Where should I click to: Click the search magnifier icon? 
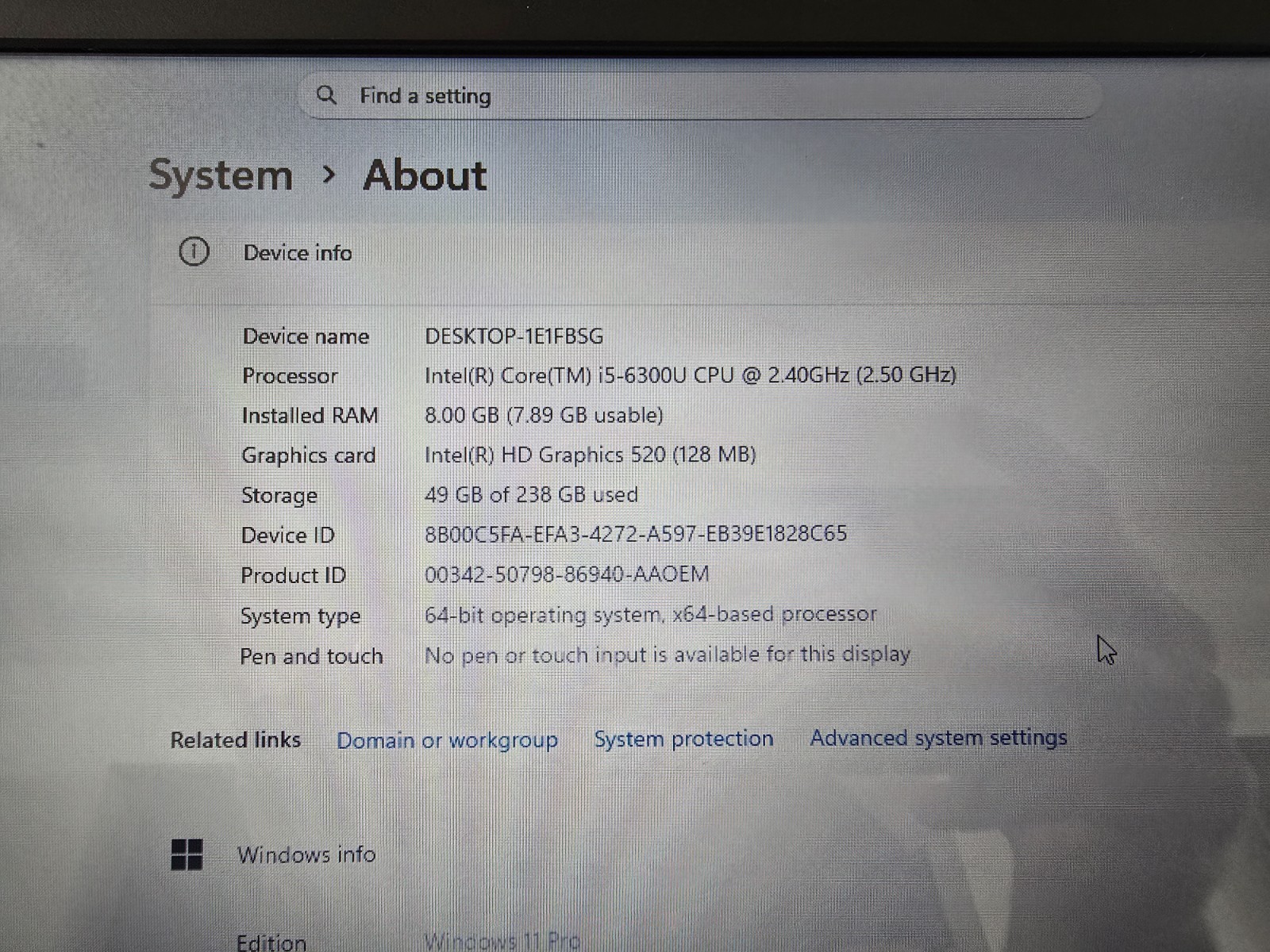click(x=326, y=95)
